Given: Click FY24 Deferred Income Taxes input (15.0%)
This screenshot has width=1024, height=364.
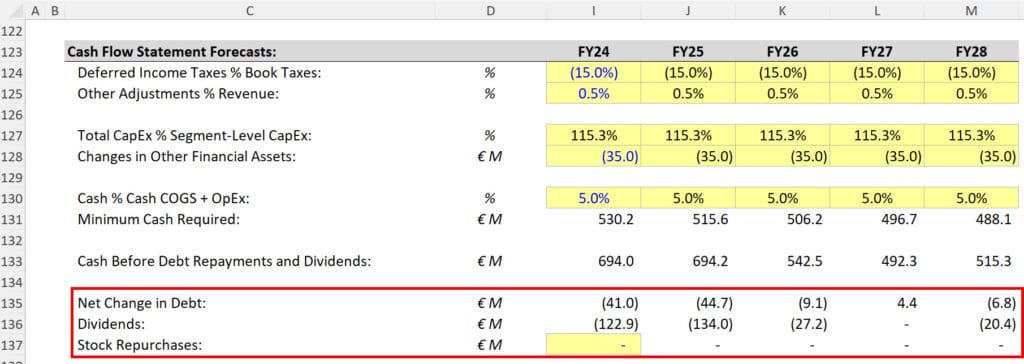Looking at the screenshot, I should click(594, 73).
